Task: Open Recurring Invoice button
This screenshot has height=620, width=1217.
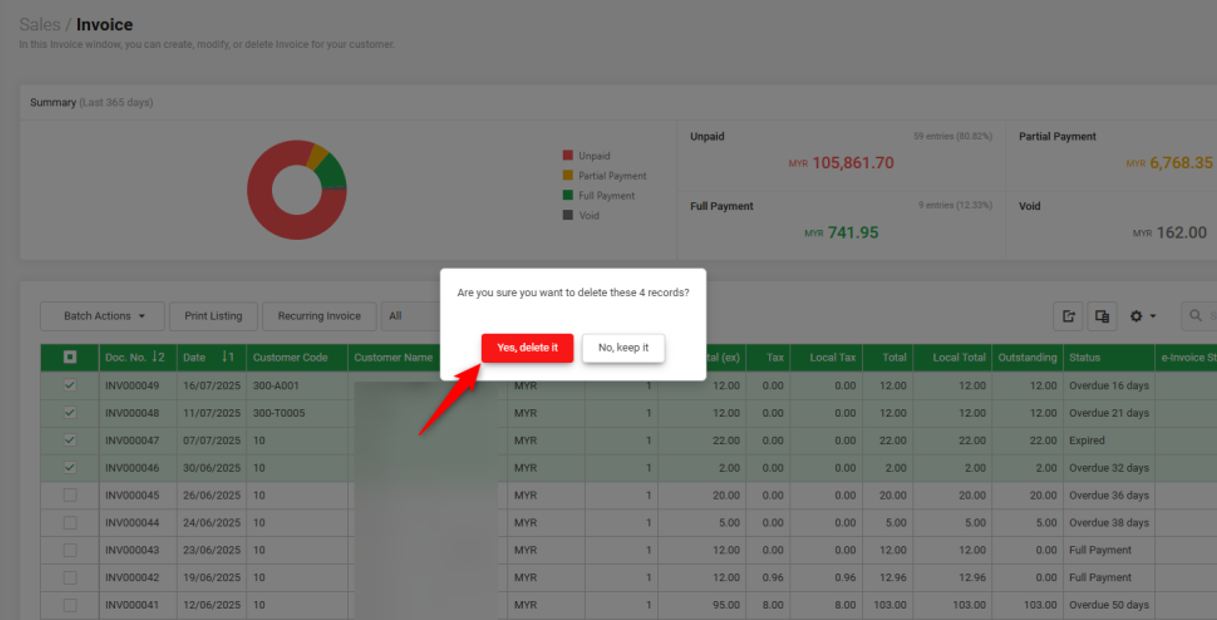Action: tap(319, 316)
